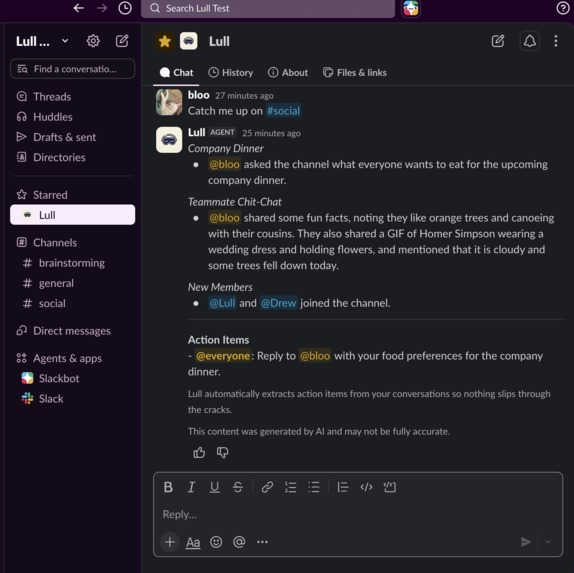The width and height of the screenshot is (574, 573).
Task: Send the message with arrow button
Action: tap(526, 542)
